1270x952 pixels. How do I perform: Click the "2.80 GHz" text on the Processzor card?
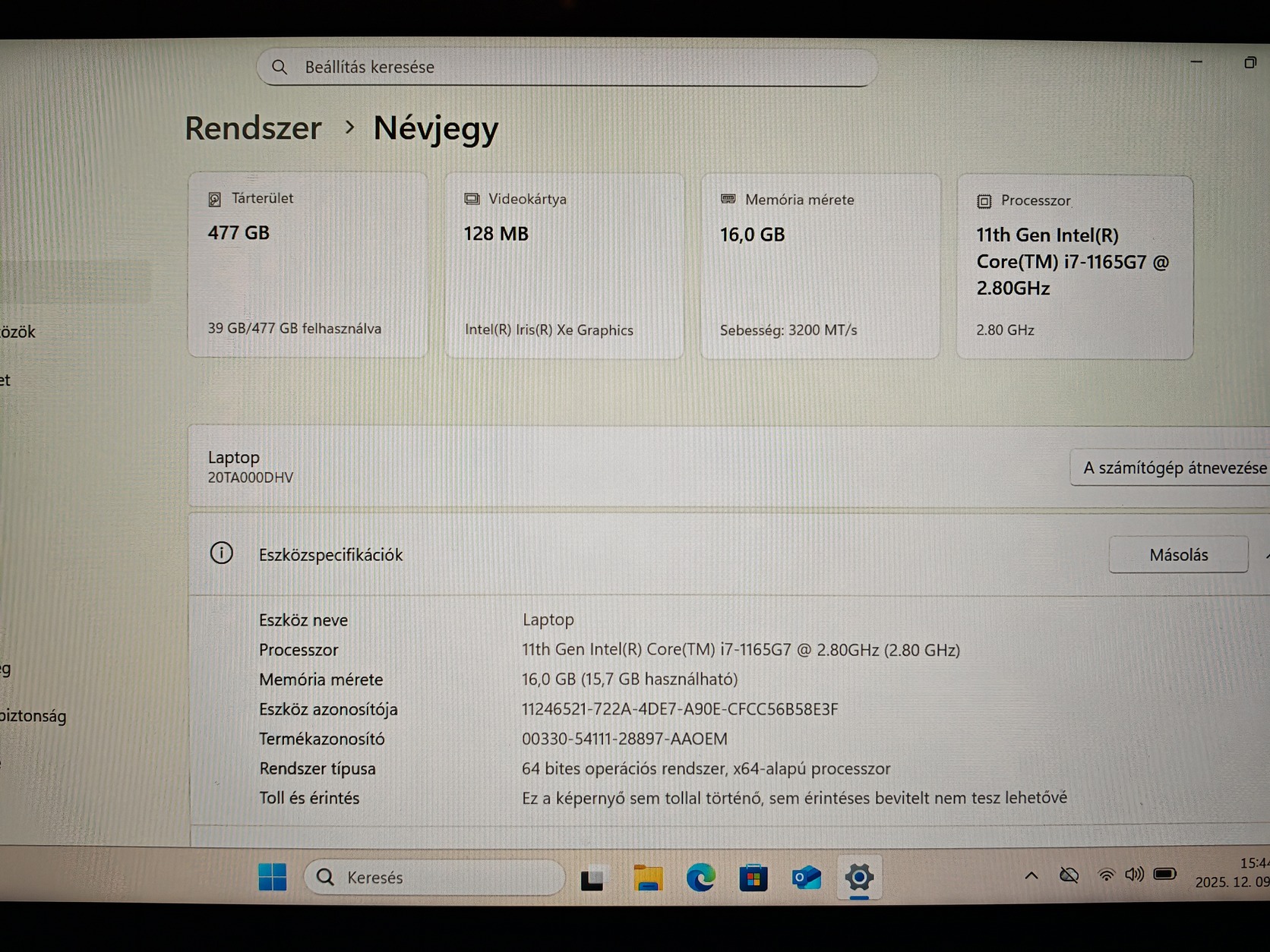click(1006, 330)
